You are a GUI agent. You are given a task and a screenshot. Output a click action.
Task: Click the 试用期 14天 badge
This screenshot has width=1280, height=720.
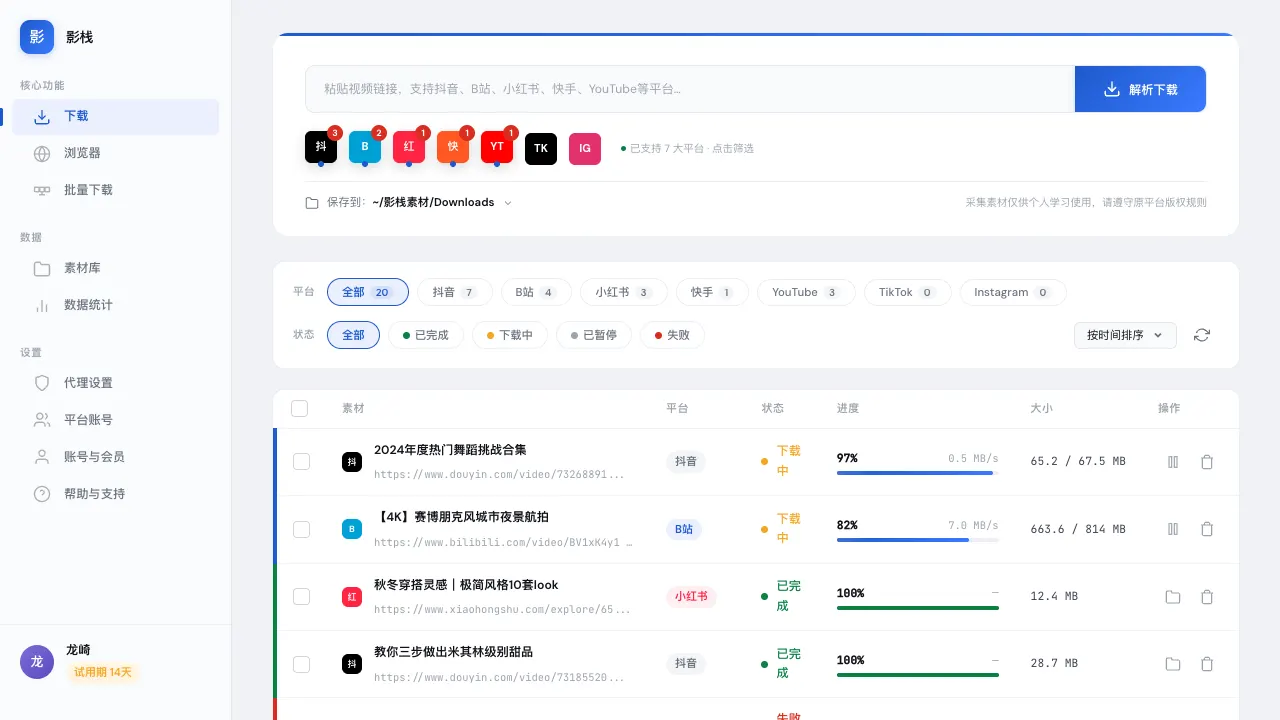click(x=102, y=672)
